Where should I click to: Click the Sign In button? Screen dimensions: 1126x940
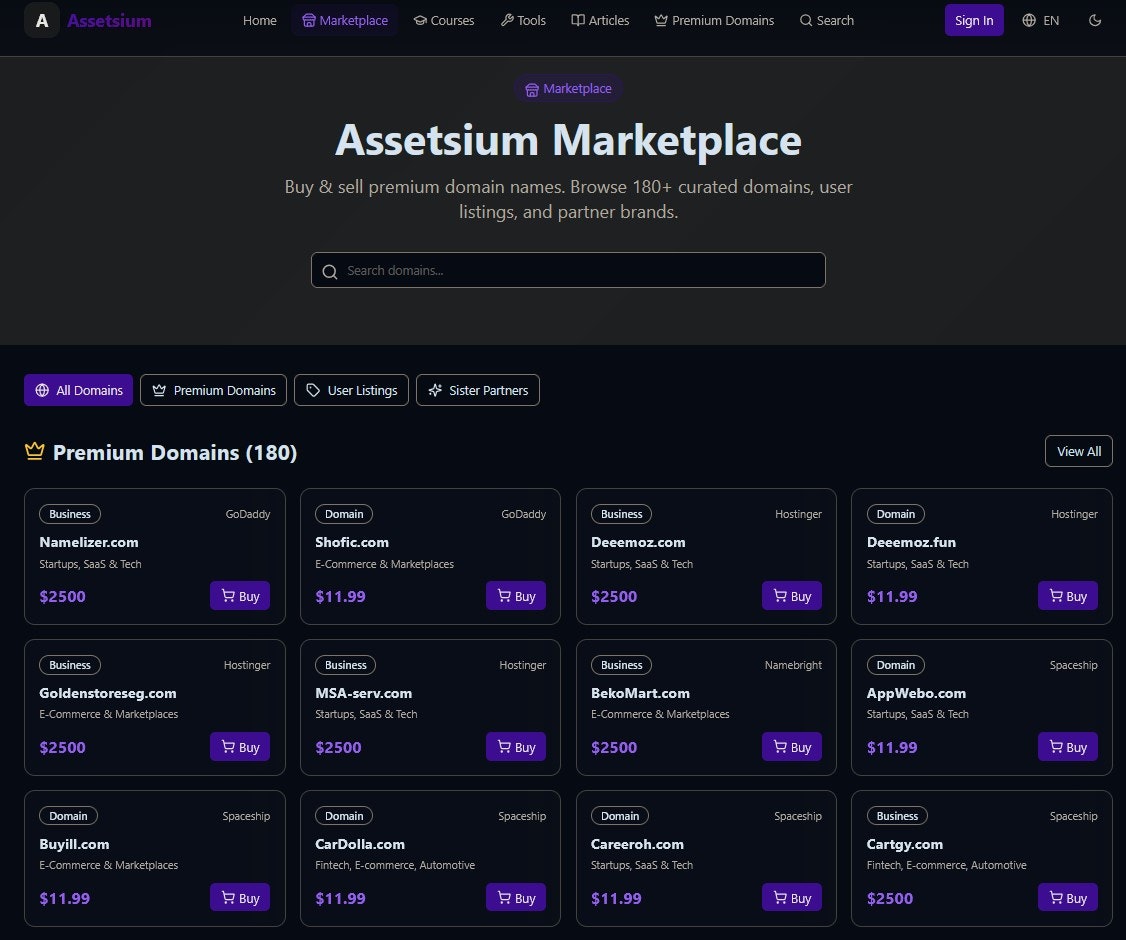pos(973,20)
